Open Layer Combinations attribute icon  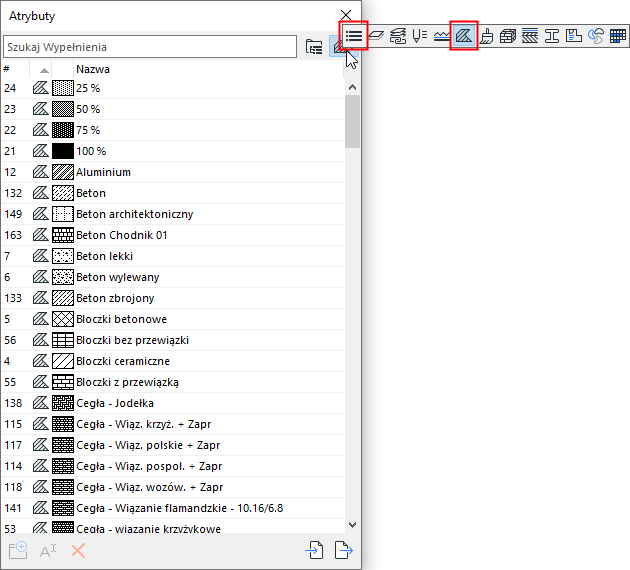[x=398, y=36]
